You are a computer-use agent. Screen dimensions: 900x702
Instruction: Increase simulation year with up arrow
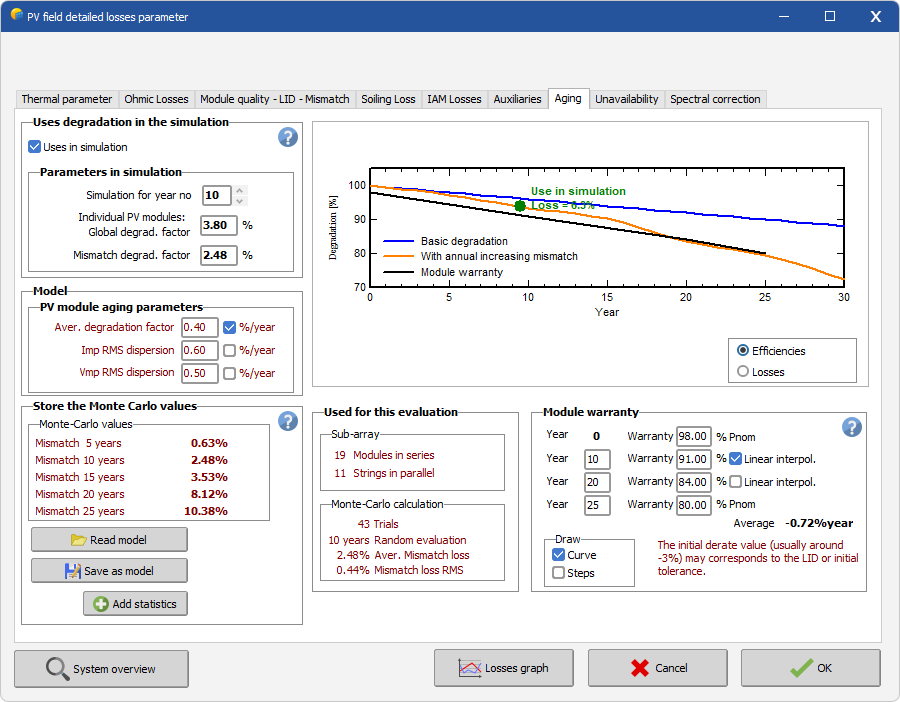pyautogui.click(x=240, y=190)
